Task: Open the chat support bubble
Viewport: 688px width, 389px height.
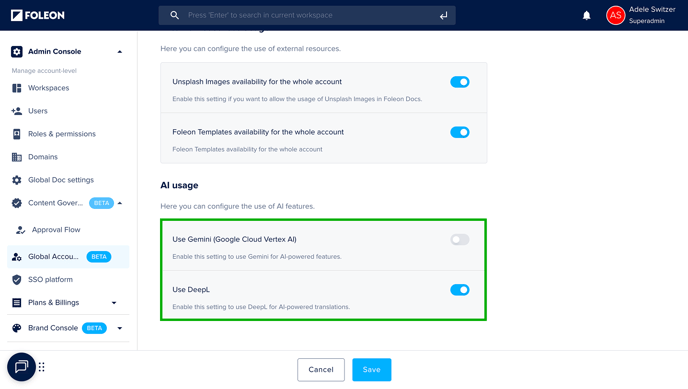Action: (x=21, y=367)
